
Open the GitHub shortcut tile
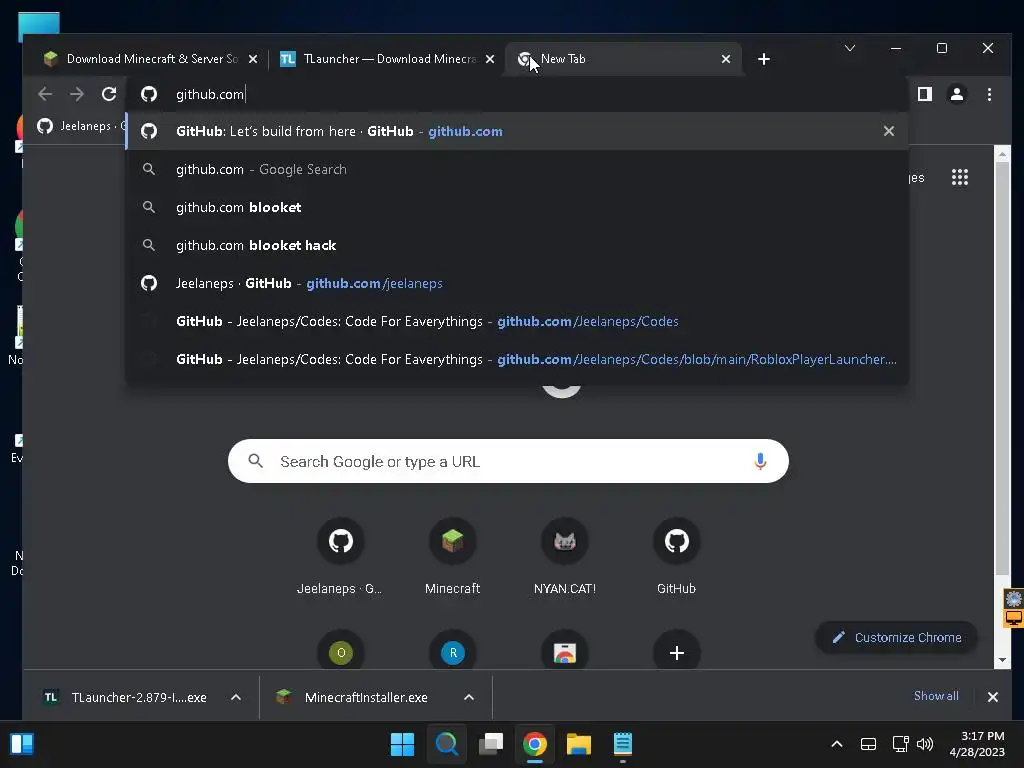(x=677, y=556)
